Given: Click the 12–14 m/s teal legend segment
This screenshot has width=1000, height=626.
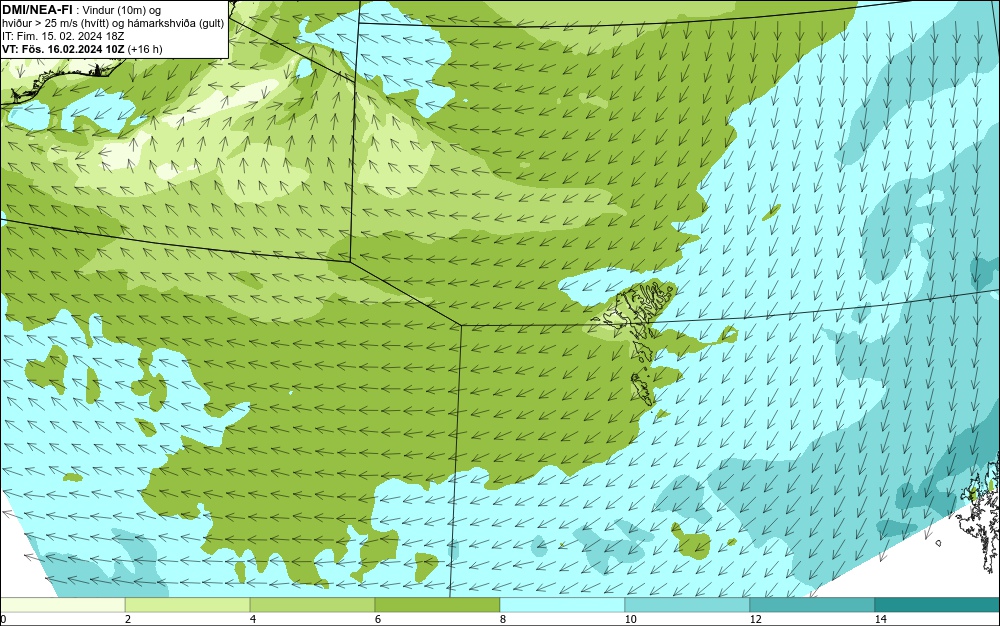Looking at the screenshot, I should (812, 605).
